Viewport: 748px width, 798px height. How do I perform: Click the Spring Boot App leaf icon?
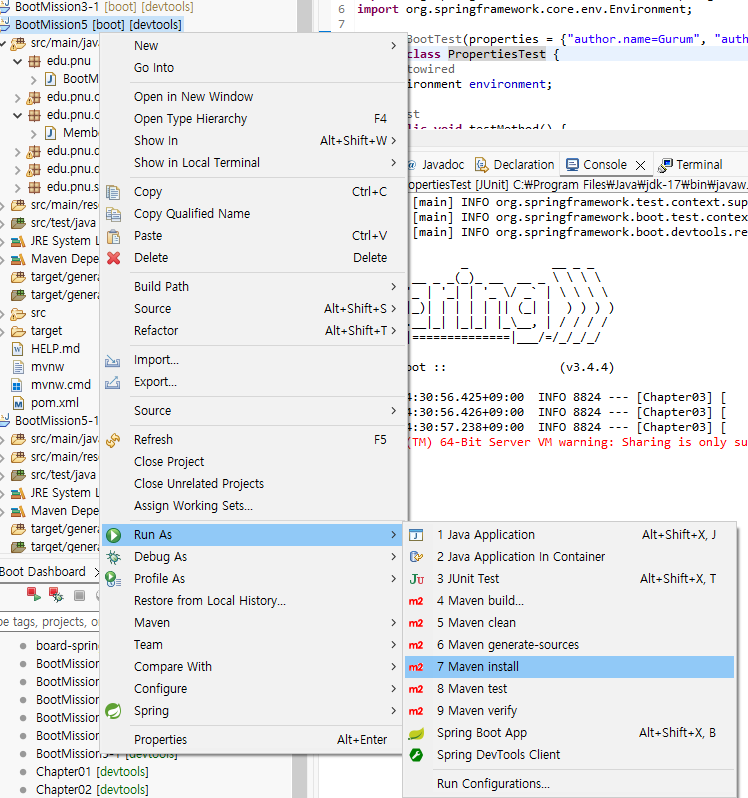(416, 733)
